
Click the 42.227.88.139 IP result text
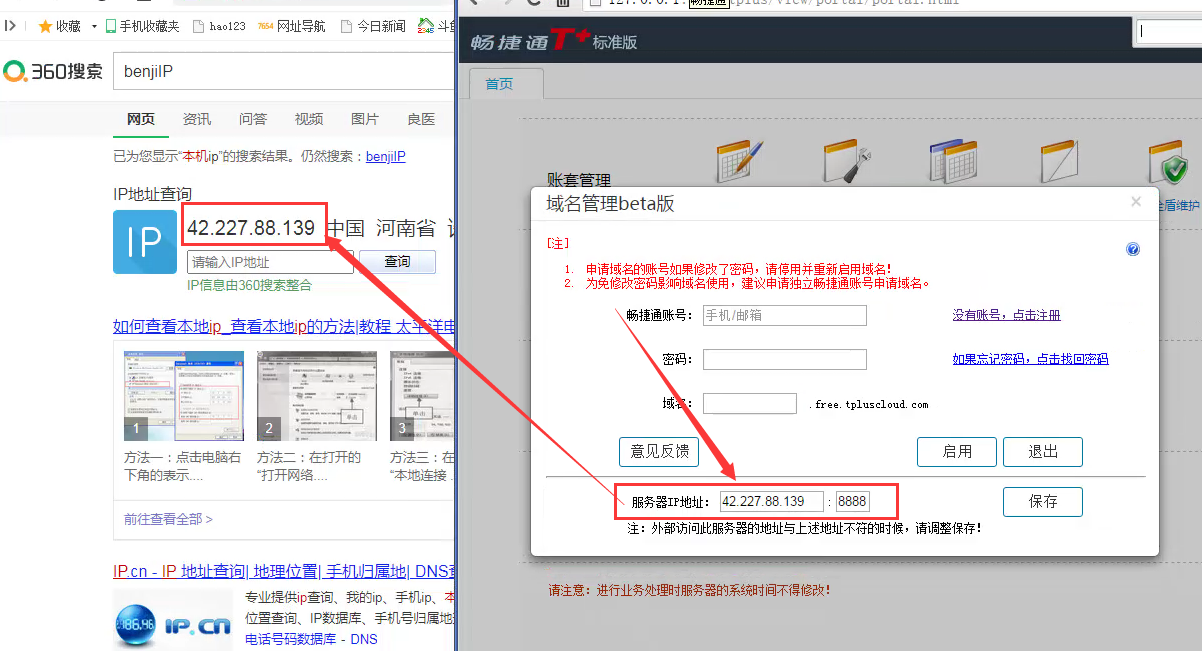tap(251, 228)
